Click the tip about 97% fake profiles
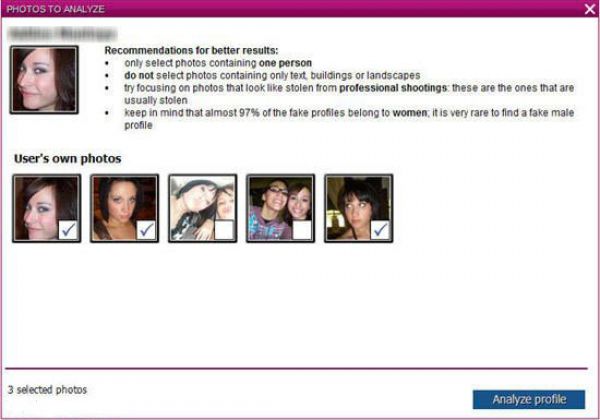The height and width of the screenshot is (420, 600). click(349, 119)
